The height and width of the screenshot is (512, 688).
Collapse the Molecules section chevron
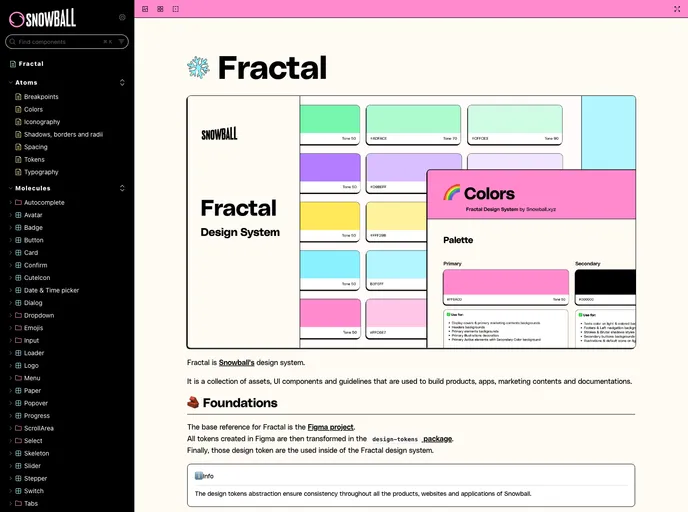[11, 188]
